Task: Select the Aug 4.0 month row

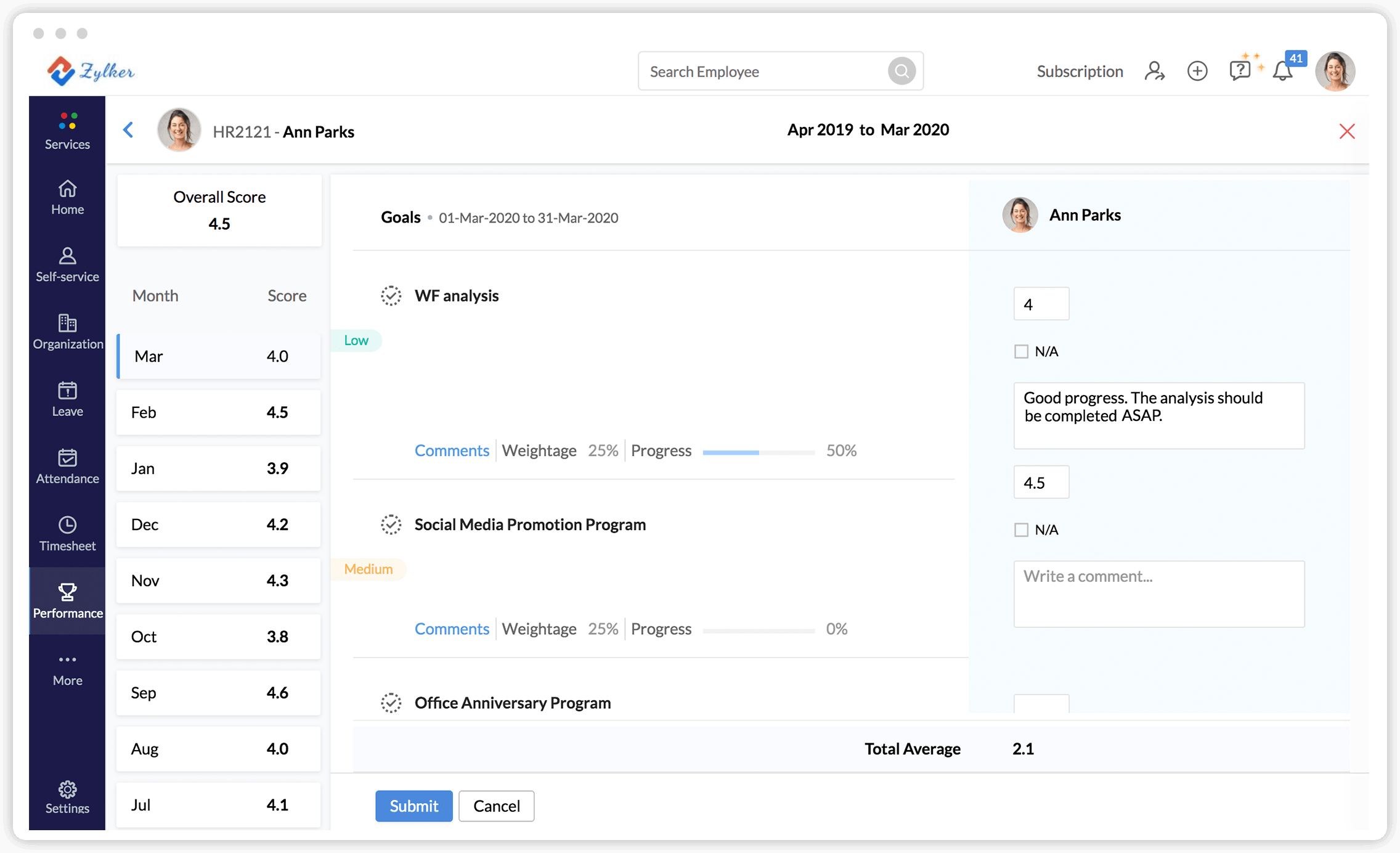Action: tap(219, 749)
